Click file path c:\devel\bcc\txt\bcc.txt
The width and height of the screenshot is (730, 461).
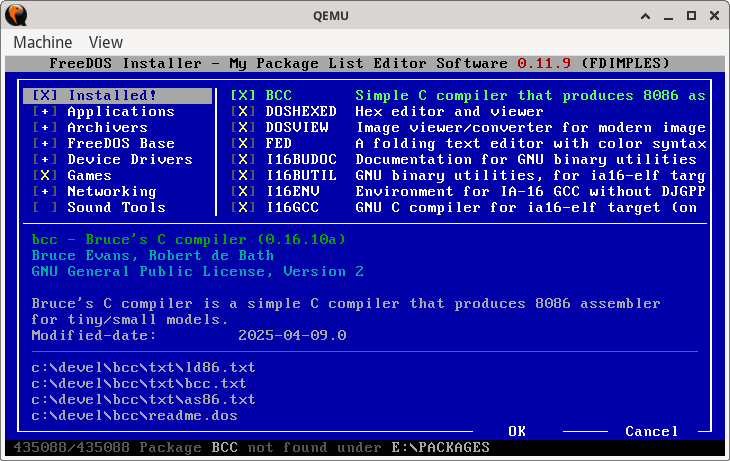(x=139, y=383)
